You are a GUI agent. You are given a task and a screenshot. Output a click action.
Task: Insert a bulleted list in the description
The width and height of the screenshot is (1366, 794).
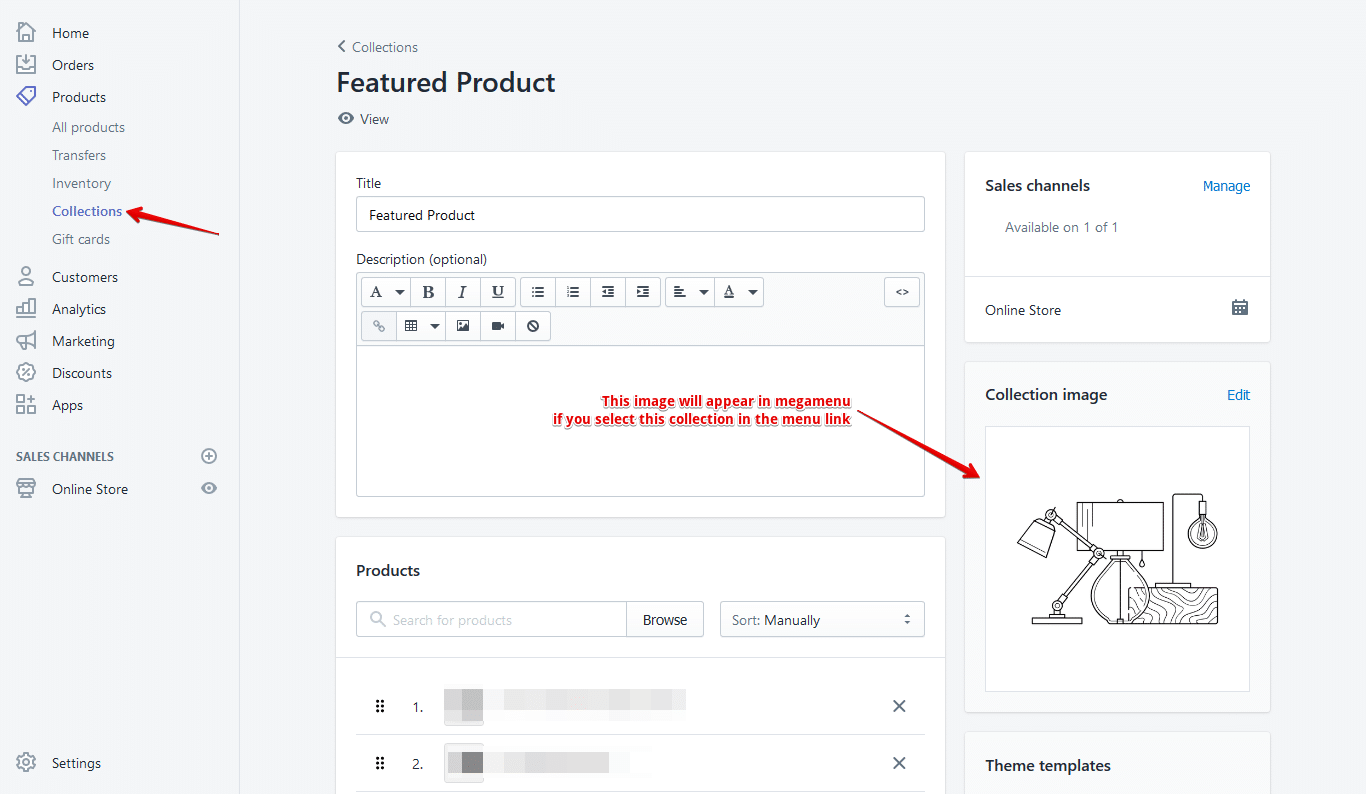click(537, 291)
